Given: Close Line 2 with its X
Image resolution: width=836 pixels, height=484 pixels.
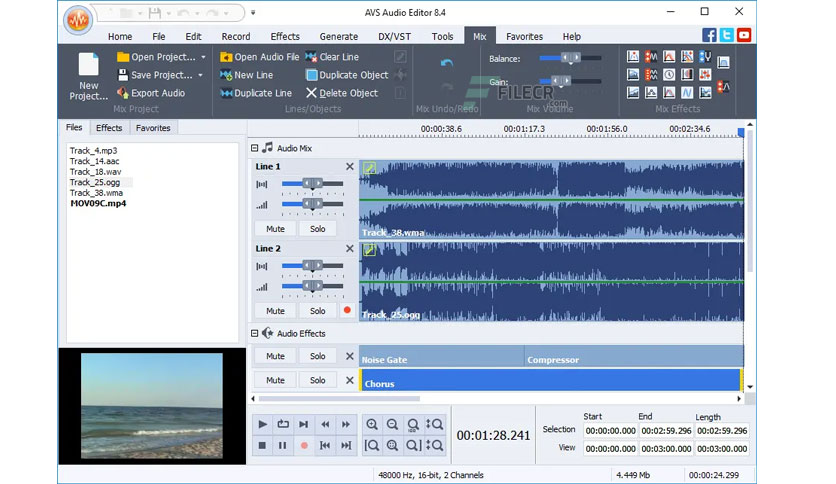Looking at the screenshot, I should 350,249.
